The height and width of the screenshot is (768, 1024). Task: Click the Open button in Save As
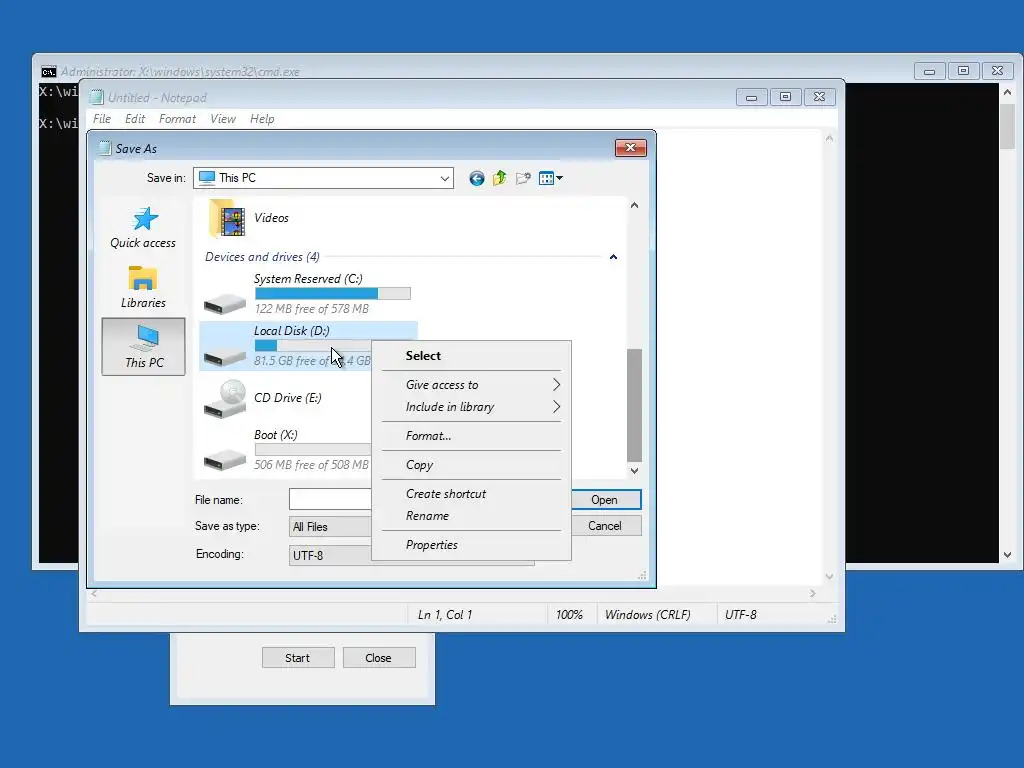tap(605, 500)
